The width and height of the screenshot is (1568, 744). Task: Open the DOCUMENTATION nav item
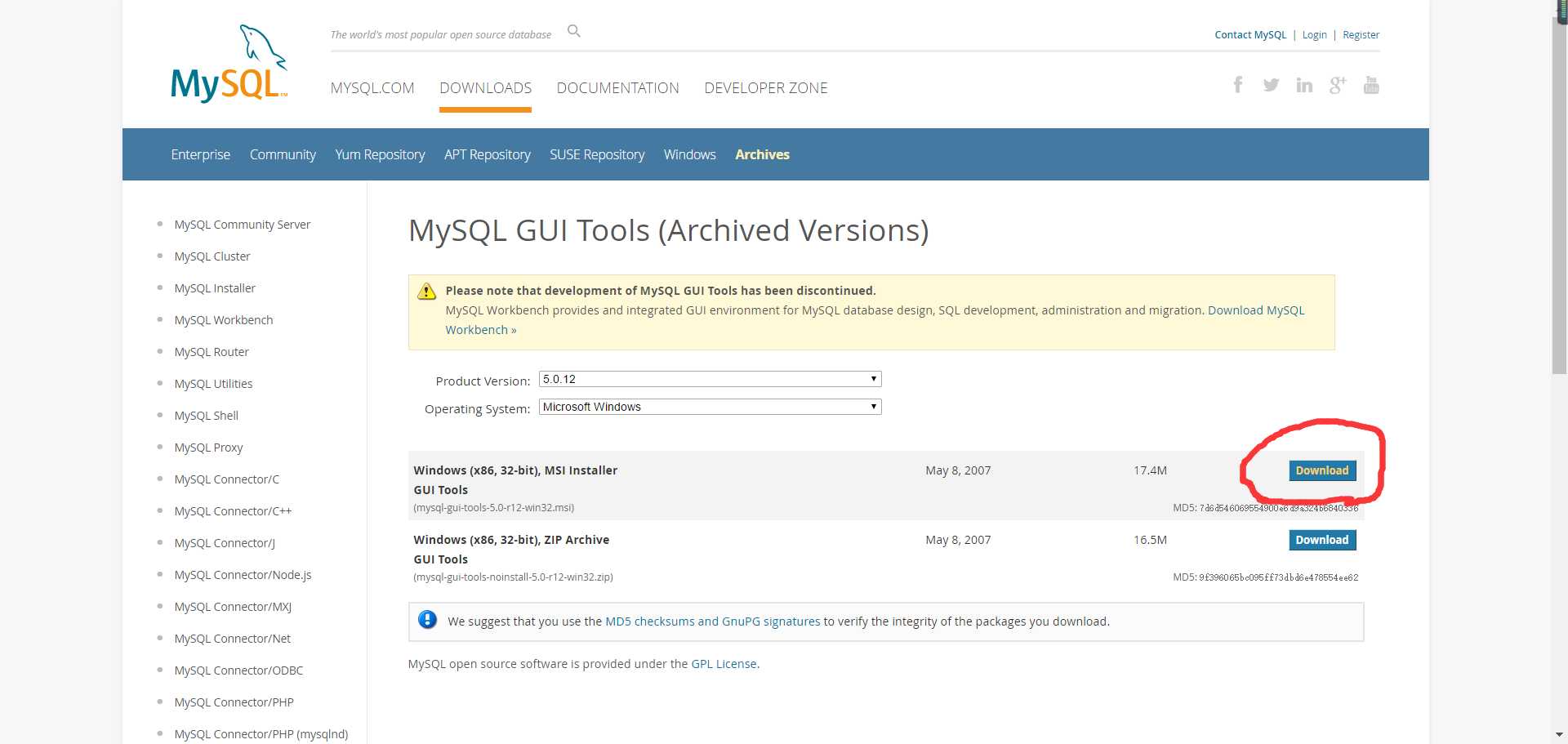617,88
